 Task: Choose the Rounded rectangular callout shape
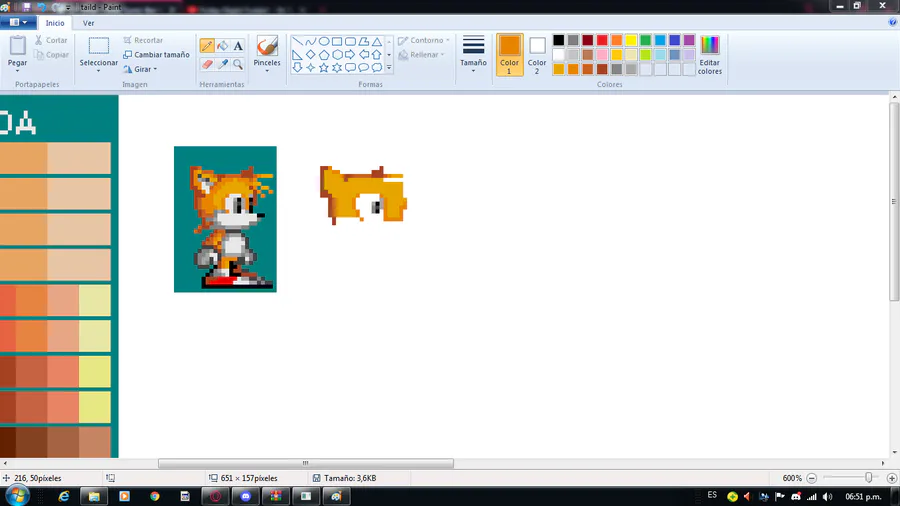350,68
